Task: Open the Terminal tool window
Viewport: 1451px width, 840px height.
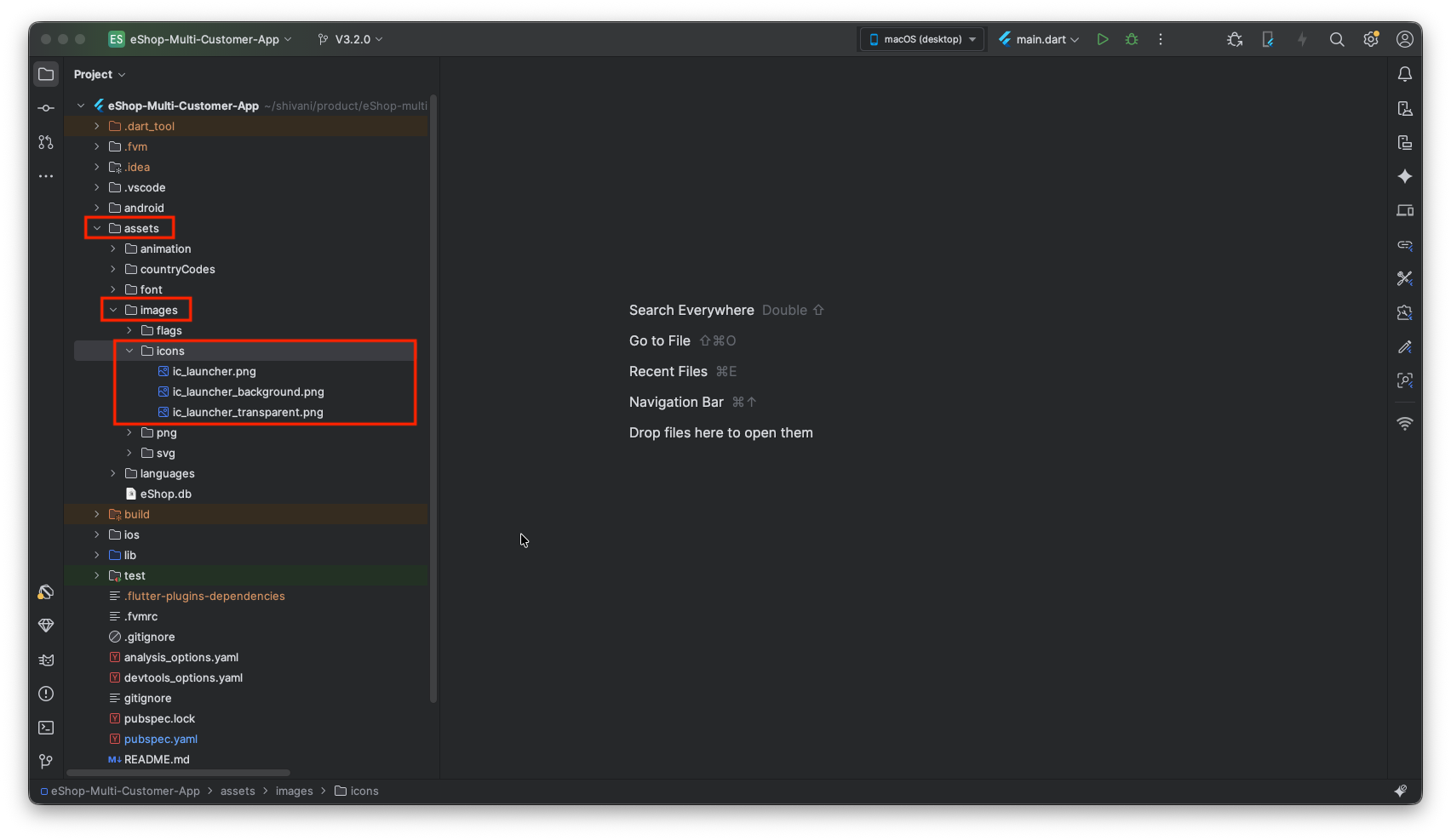Action: pyautogui.click(x=46, y=728)
